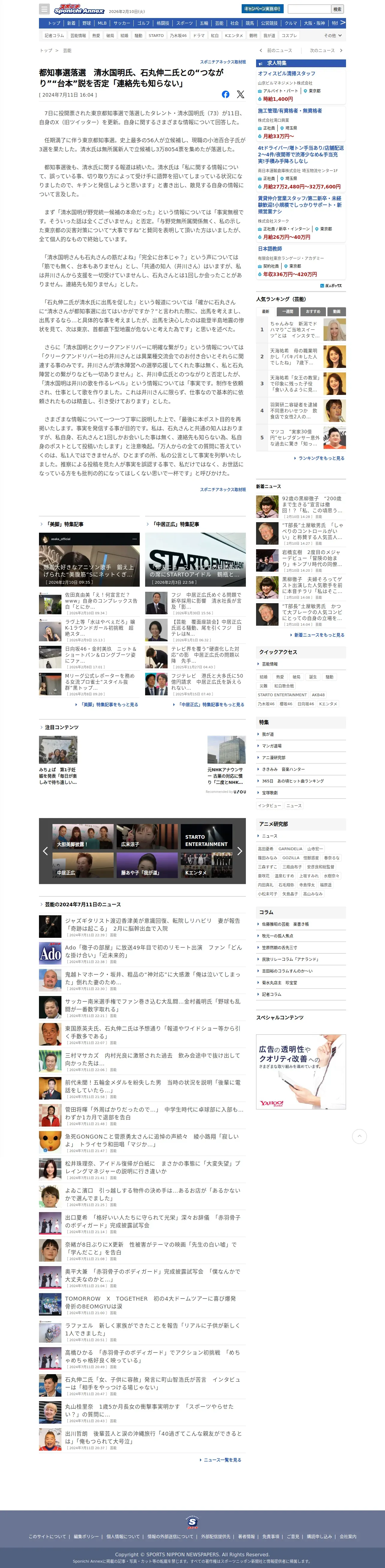Show next slide in the carousel
The image size is (385, 1568).
[x=240, y=851]
